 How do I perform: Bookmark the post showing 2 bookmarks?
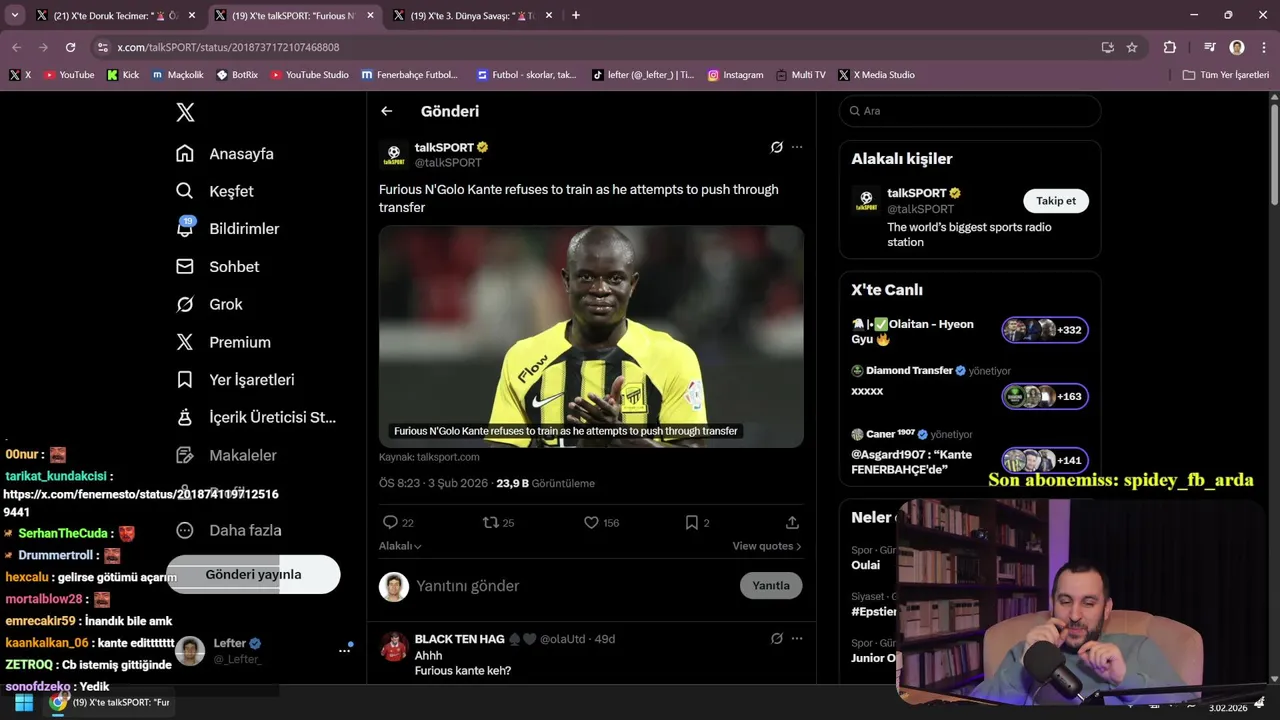tap(691, 522)
